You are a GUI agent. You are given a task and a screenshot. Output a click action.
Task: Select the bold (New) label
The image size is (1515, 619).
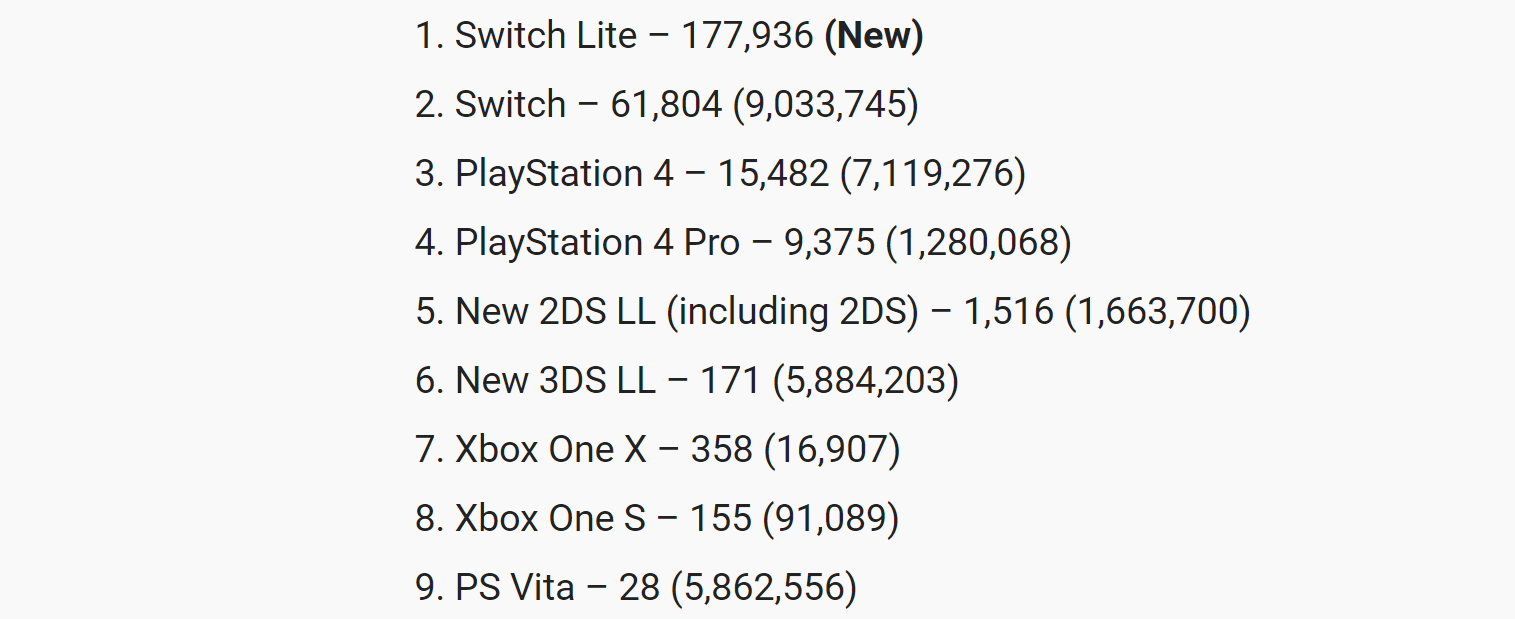coord(873,36)
